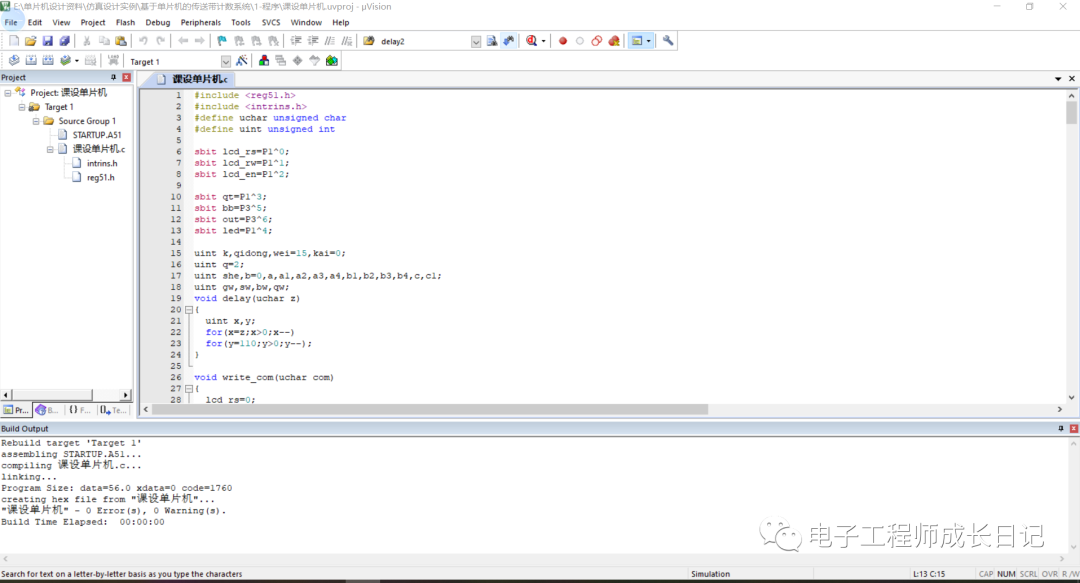Close the Project panel

(126, 77)
